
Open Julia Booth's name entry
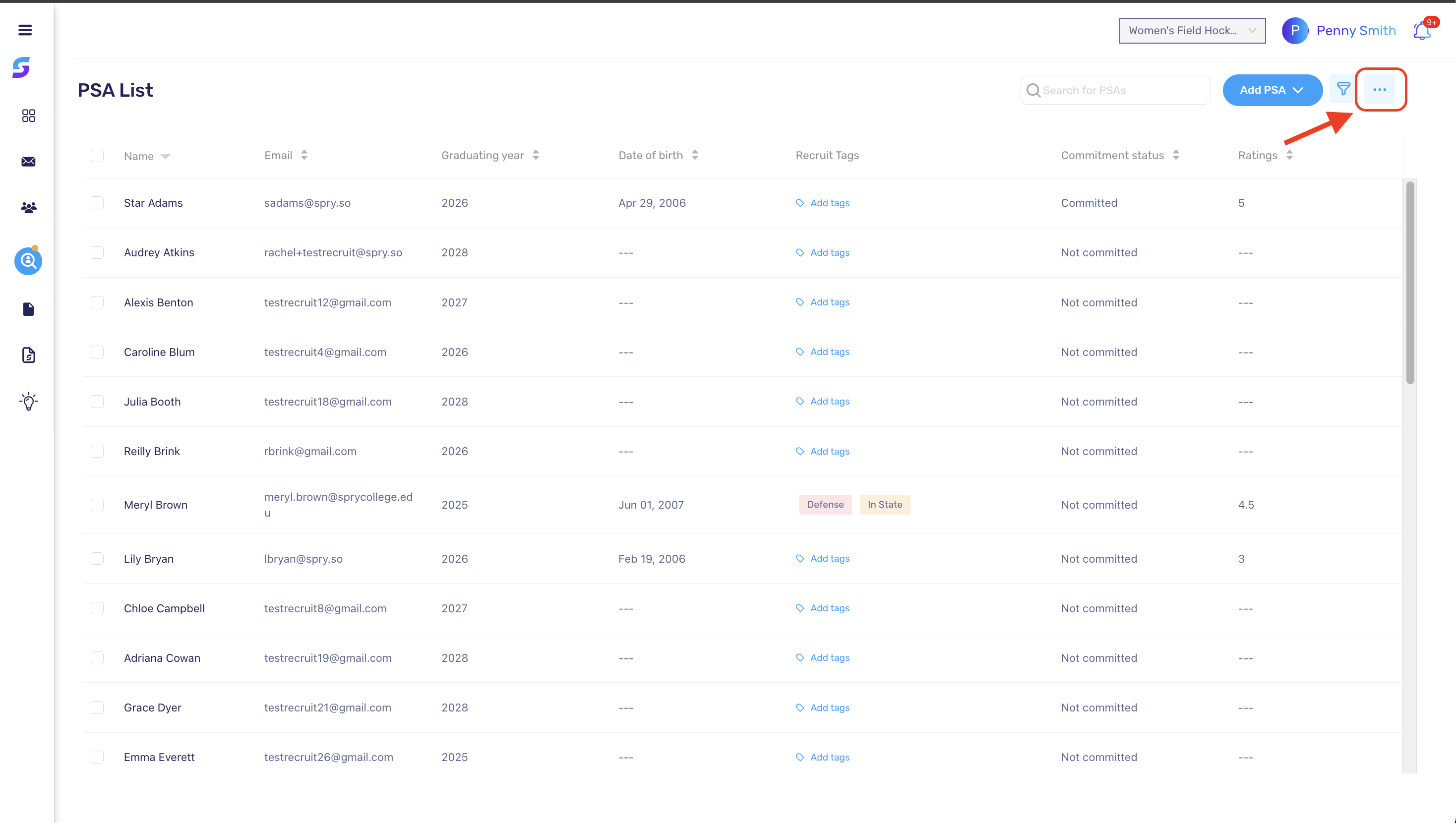[152, 402]
